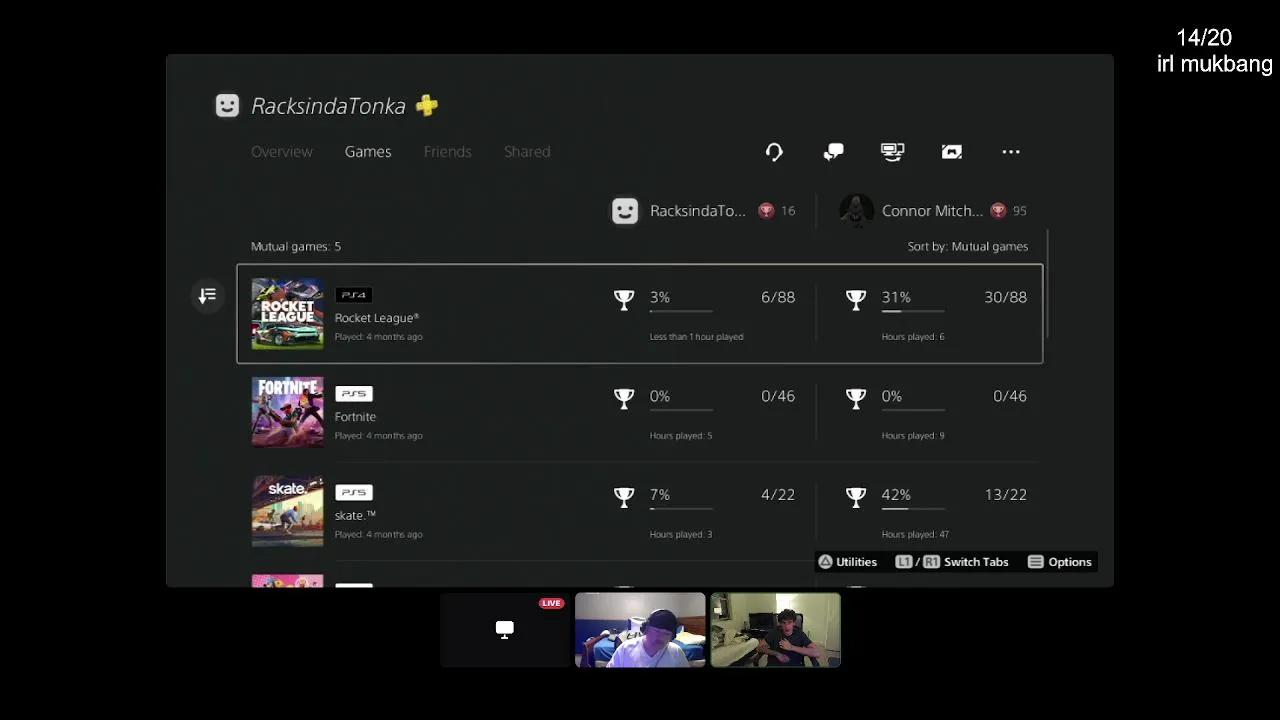Image resolution: width=1280 pixels, height=720 pixels.
Task: Select the LIVE screen share tile
Action: pos(505,630)
